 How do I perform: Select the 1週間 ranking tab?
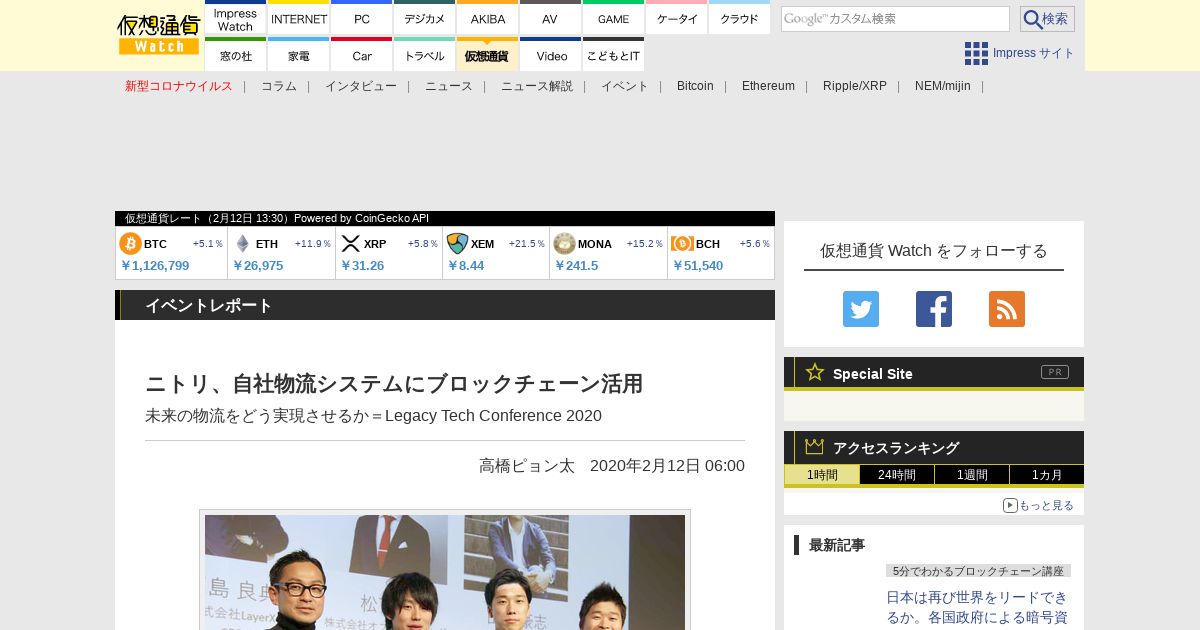pyautogui.click(x=972, y=475)
